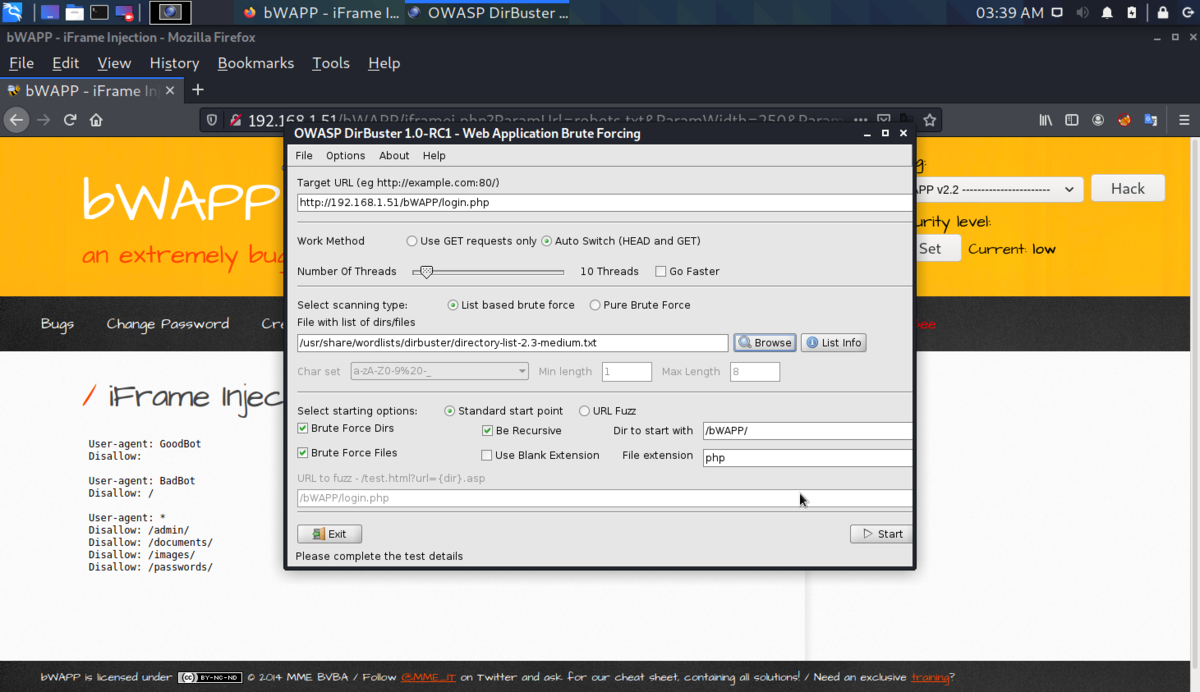Open DirBuster About menu
This screenshot has height=692, width=1200.
(394, 156)
